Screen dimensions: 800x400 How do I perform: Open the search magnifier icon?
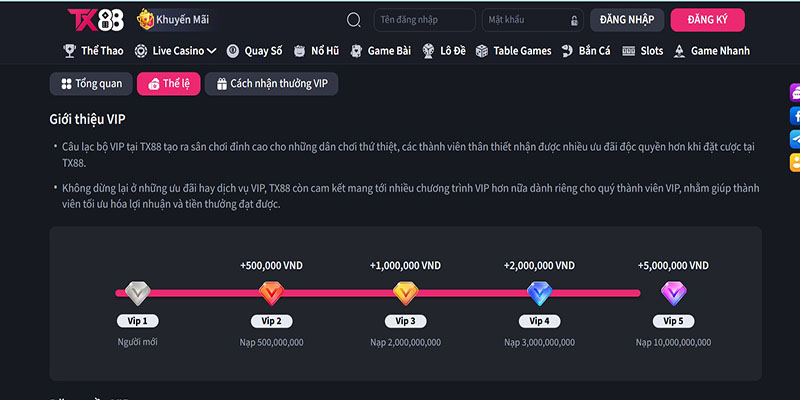(354, 20)
